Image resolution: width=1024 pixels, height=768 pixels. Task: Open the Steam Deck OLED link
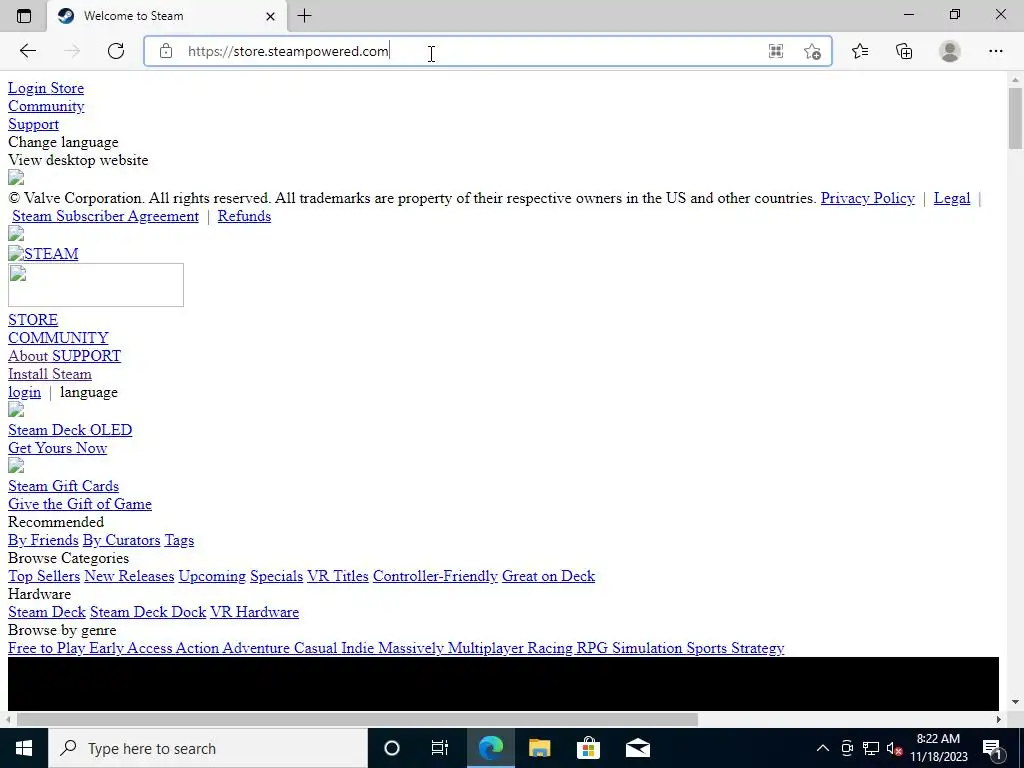pyautogui.click(x=70, y=430)
